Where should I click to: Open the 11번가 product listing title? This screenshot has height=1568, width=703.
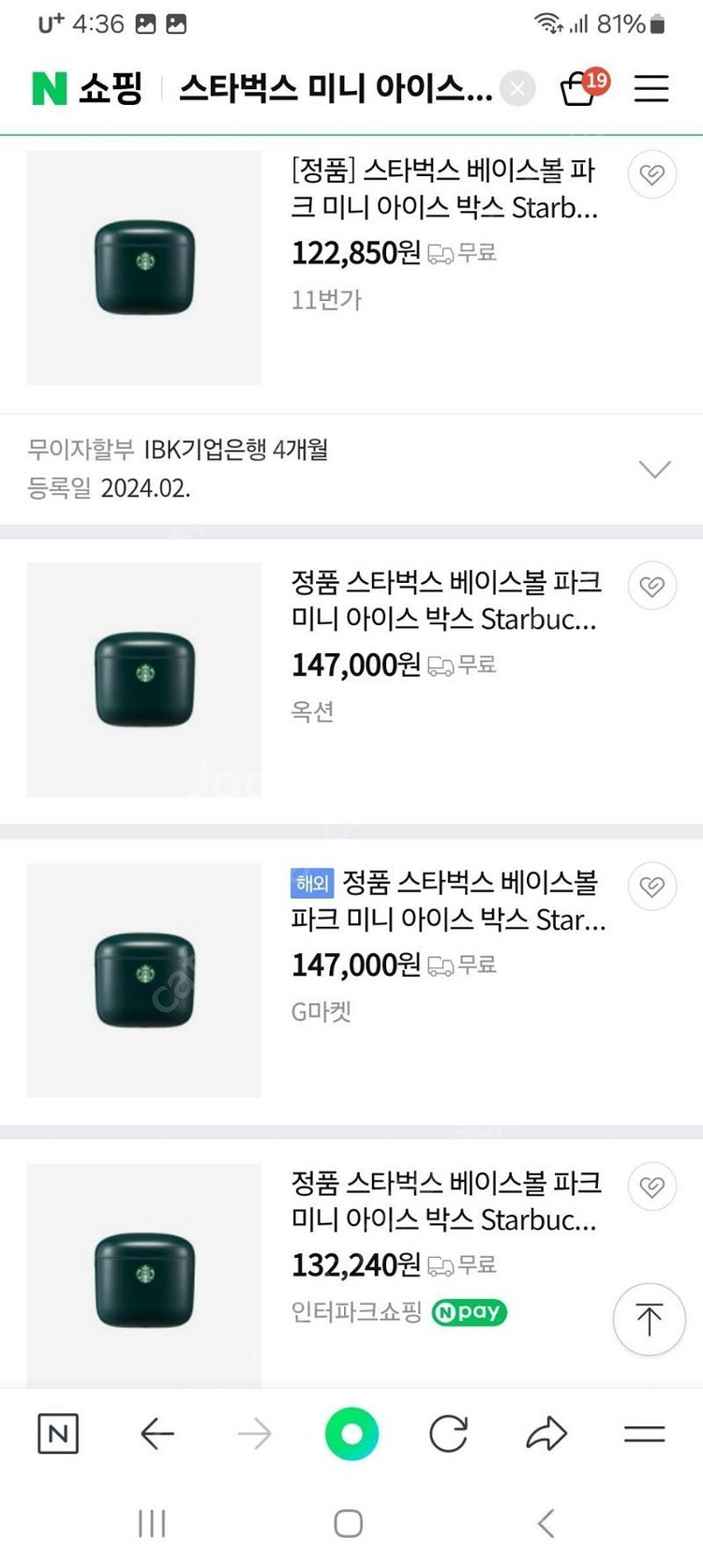coord(444,188)
